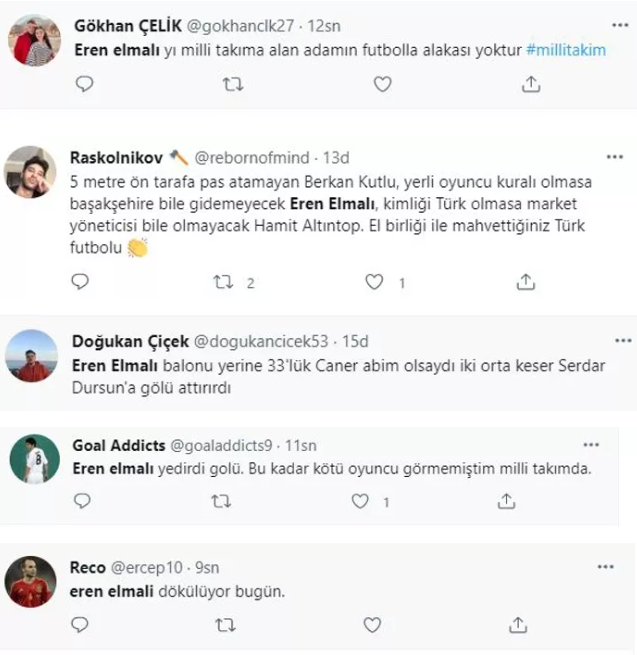637x655 pixels.
Task: Retweet Raskolnikov's tweet with 2 retweets
Action: [x=223, y=283]
